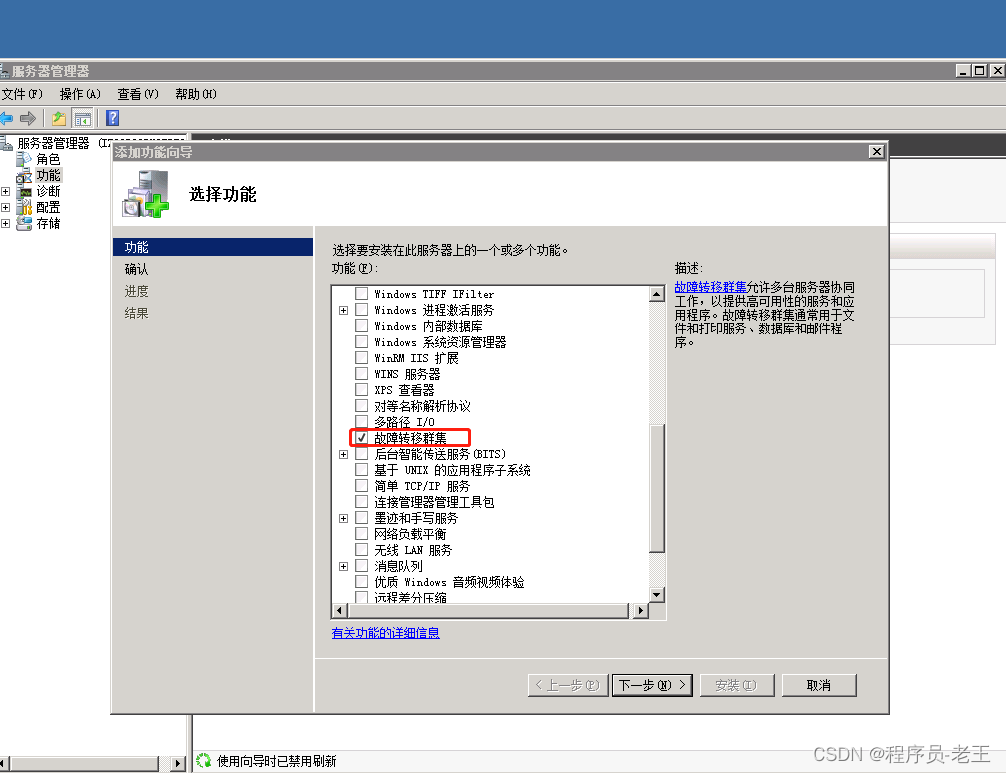Viewport: 1006px width, 773px height.
Task: Open help via the question mark icon
Action: click(112, 118)
